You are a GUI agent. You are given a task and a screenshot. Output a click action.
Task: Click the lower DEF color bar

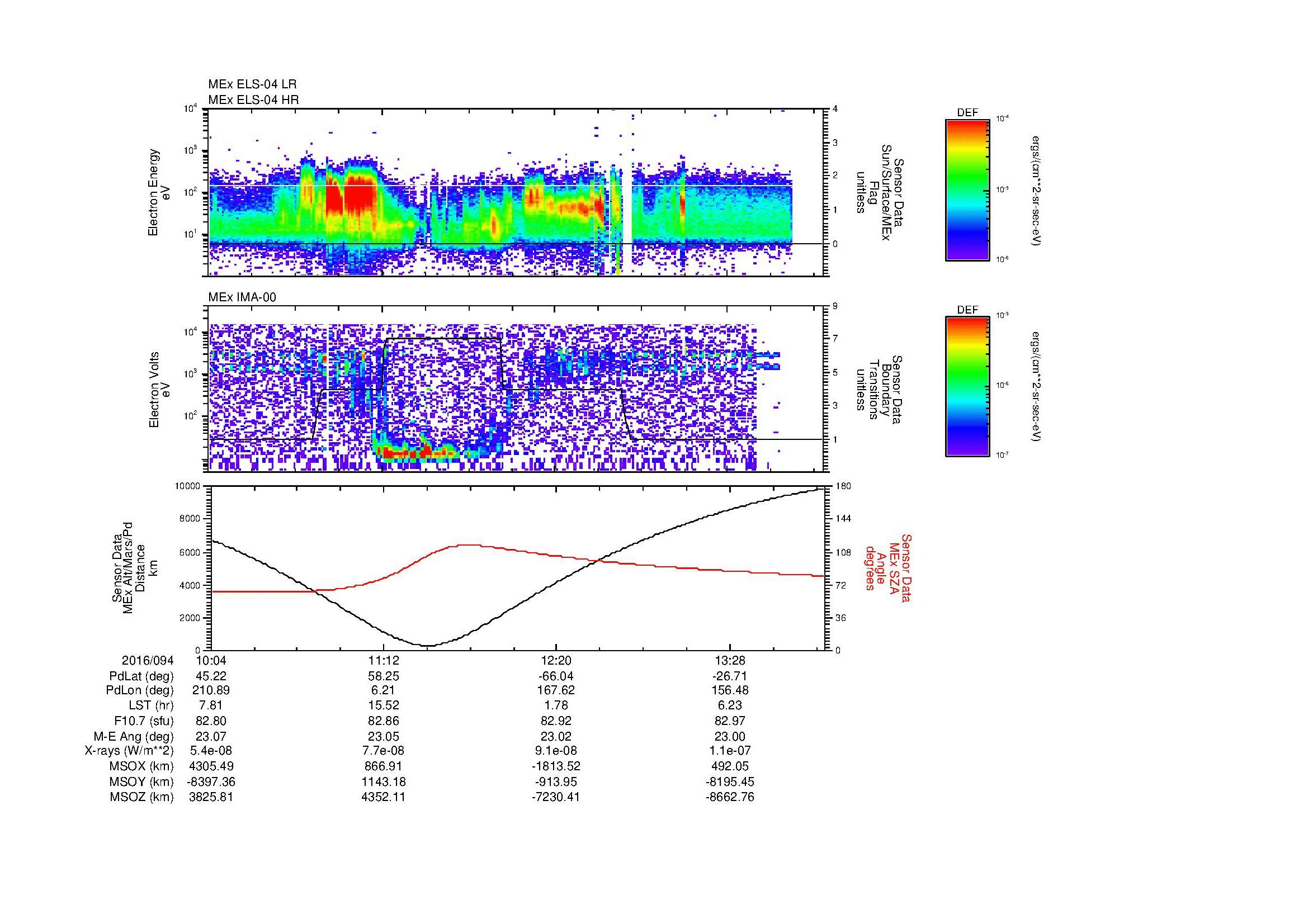point(967,387)
